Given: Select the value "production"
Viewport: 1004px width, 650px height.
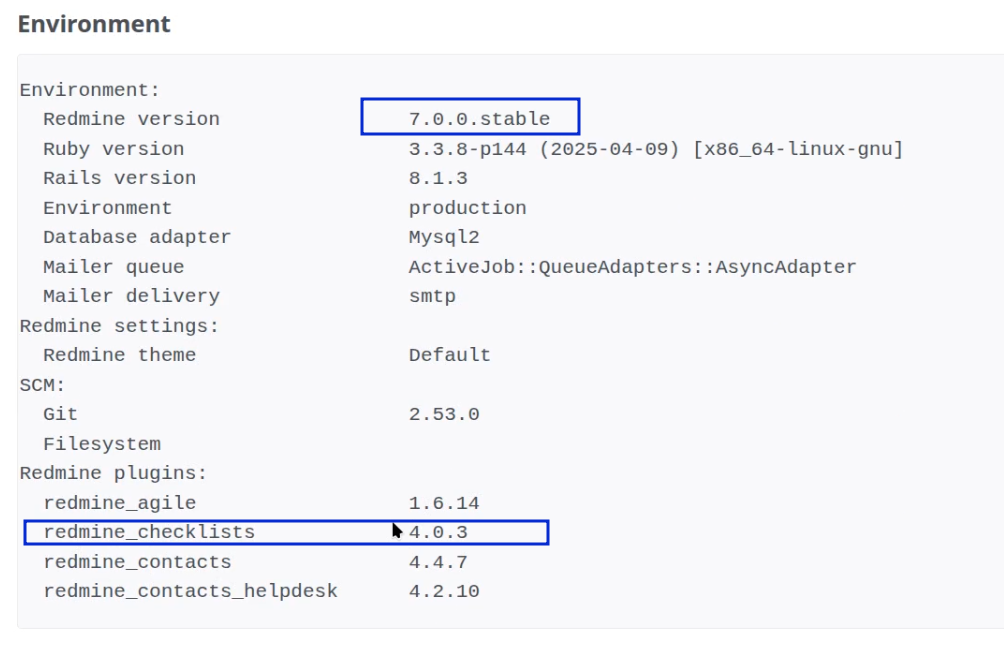Looking at the screenshot, I should (467, 208).
